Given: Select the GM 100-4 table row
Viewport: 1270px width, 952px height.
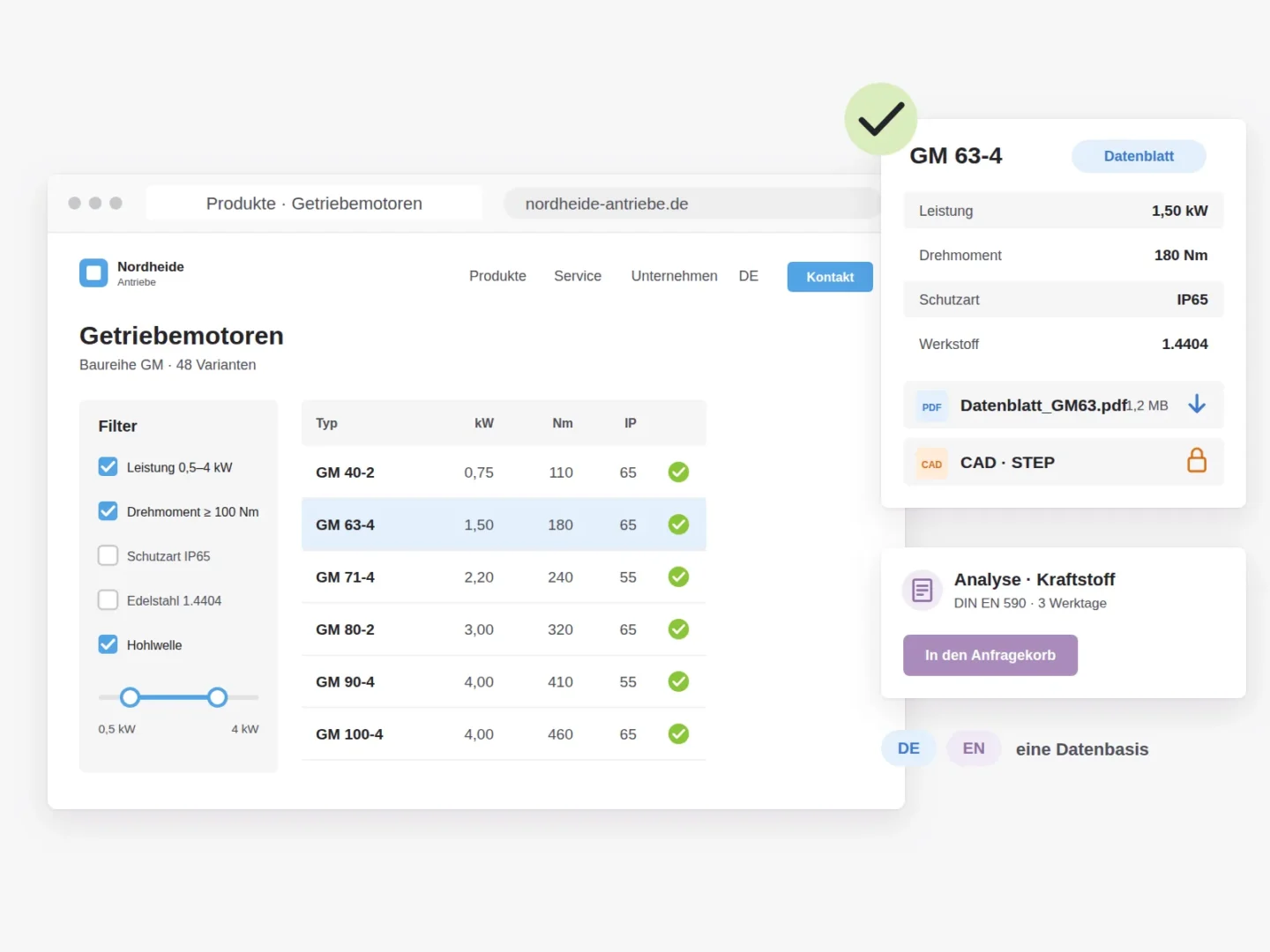Looking at the screenshot, I should [x=504, y=734].
